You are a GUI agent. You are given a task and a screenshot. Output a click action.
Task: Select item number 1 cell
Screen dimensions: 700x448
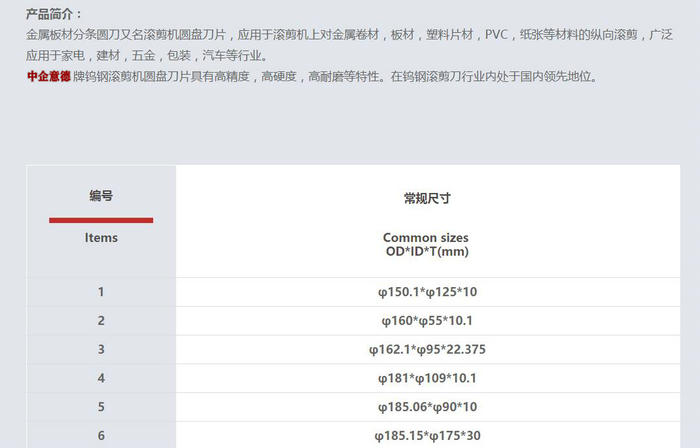101,292
